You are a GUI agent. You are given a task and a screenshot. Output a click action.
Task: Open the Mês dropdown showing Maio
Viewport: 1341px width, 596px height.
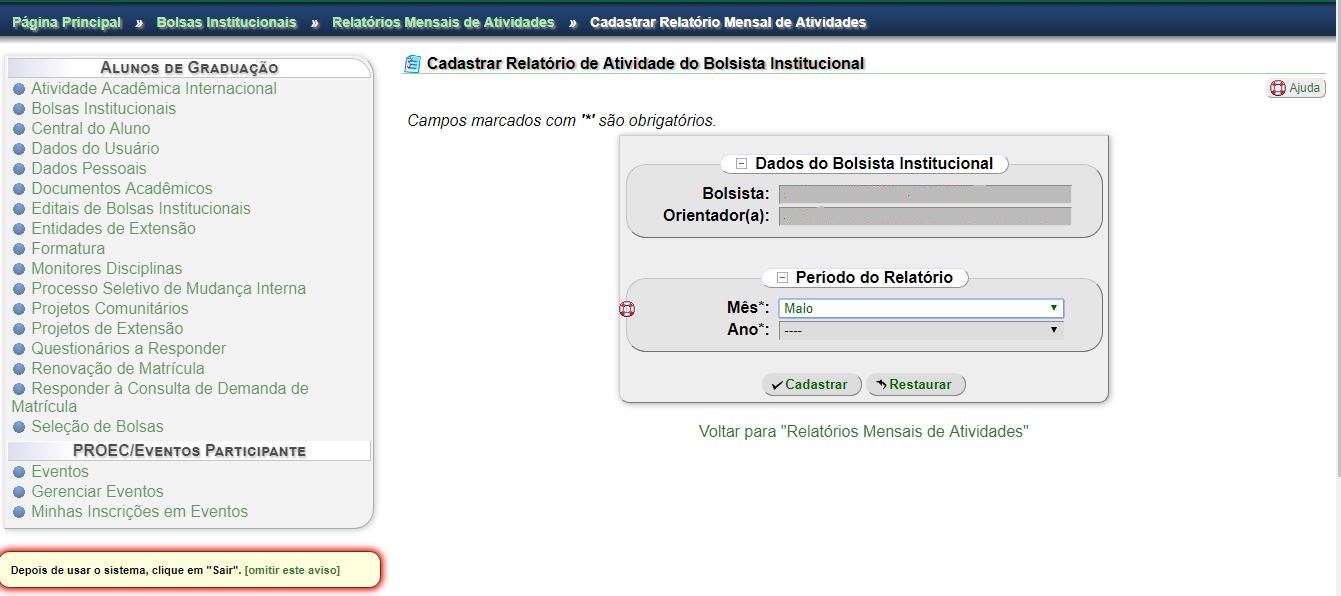(920, 309)
